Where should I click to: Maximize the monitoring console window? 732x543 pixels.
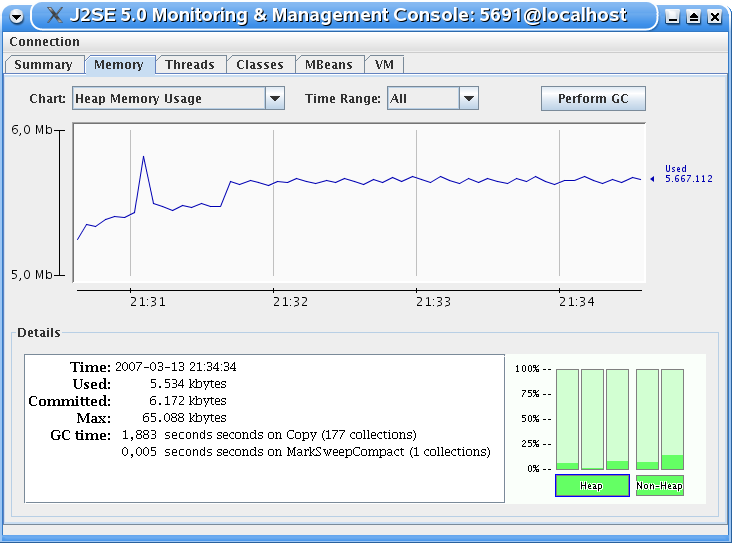click(x=693, y=17)
